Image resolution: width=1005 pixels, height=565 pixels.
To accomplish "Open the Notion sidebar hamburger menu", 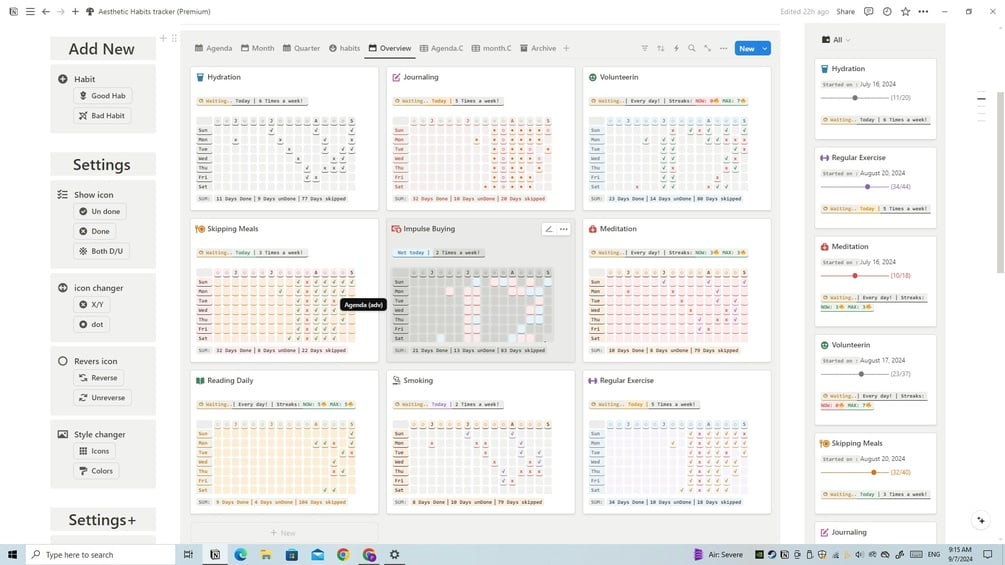I will (30, 12).
